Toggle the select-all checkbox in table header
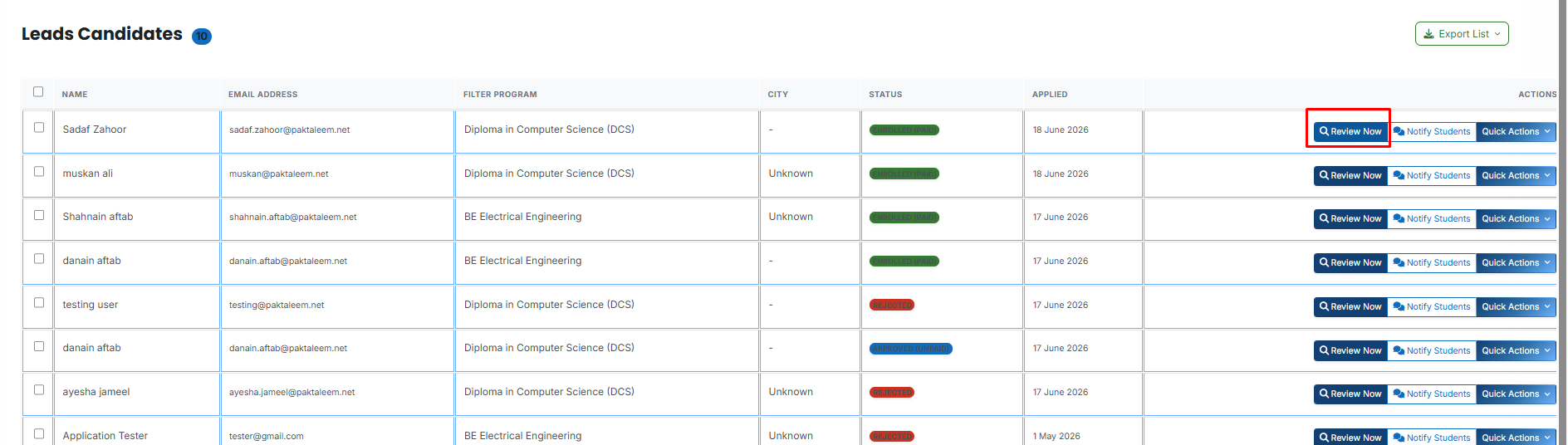The height and width of the screenshot is (445, 1568). [x=38, y=92]
